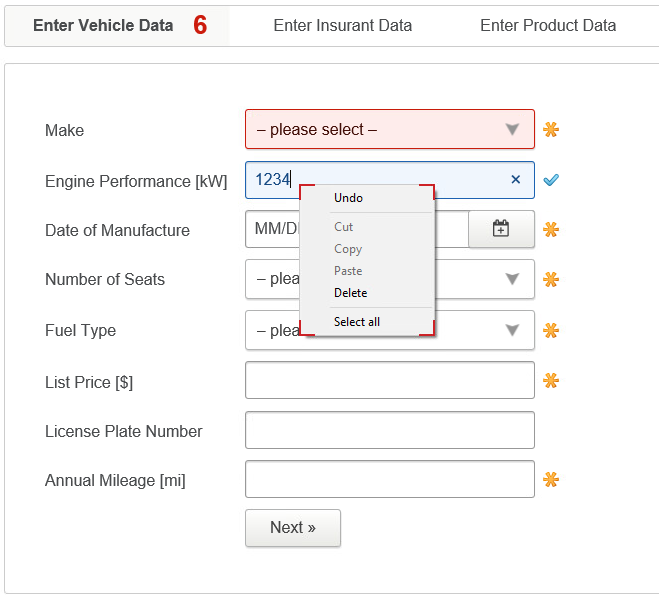
Task: Expand the Number of Seats dropdown arrow
Action: (512, 279)
